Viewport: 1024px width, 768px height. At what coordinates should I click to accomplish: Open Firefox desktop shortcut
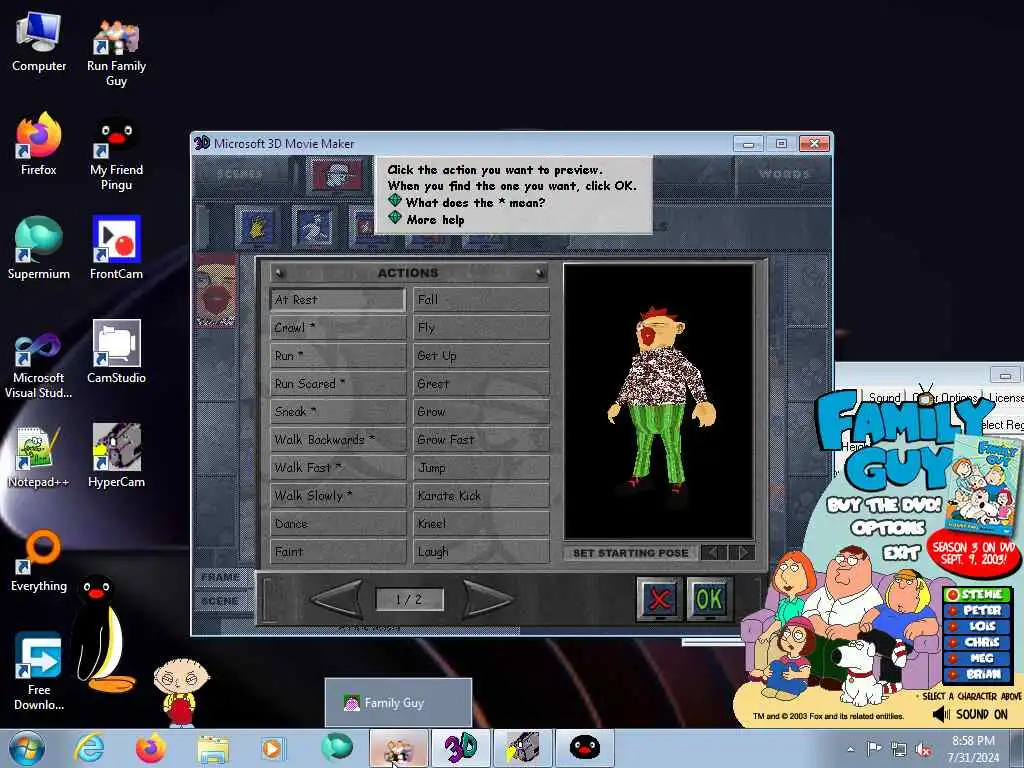click(39, 144)
